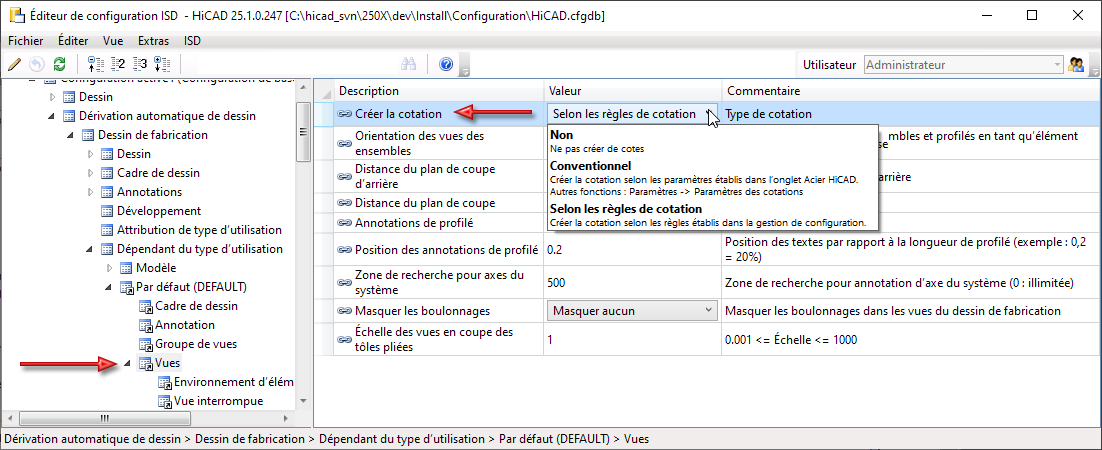This screenshot has width=1102, height=450.
Task: Click the binoculars search icon
Action: (409, 65)
